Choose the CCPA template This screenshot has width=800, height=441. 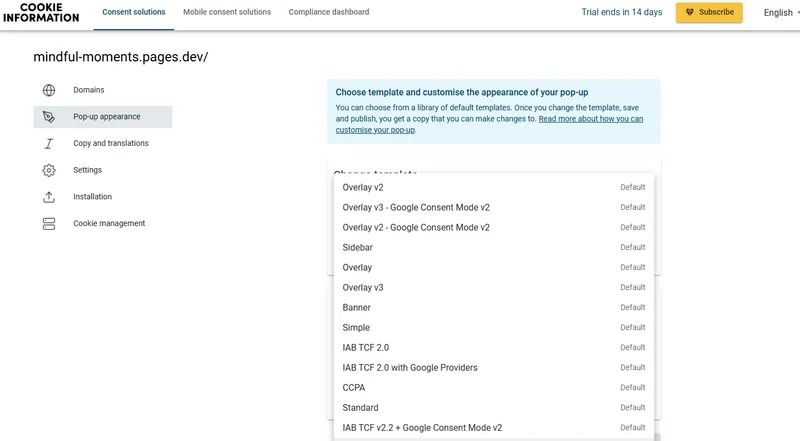click(494, 387)
